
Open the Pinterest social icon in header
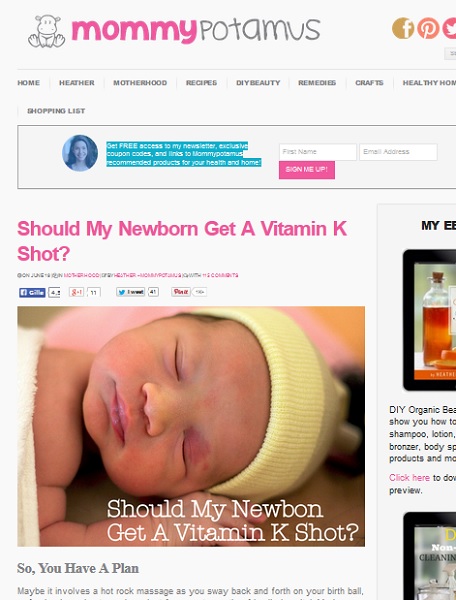point(428,28)
